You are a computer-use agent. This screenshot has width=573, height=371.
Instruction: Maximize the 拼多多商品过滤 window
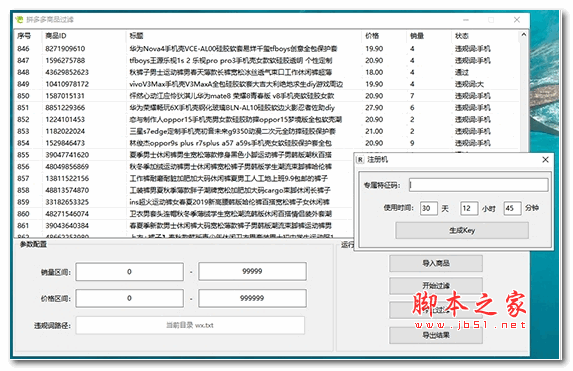(x=491, y=20)
